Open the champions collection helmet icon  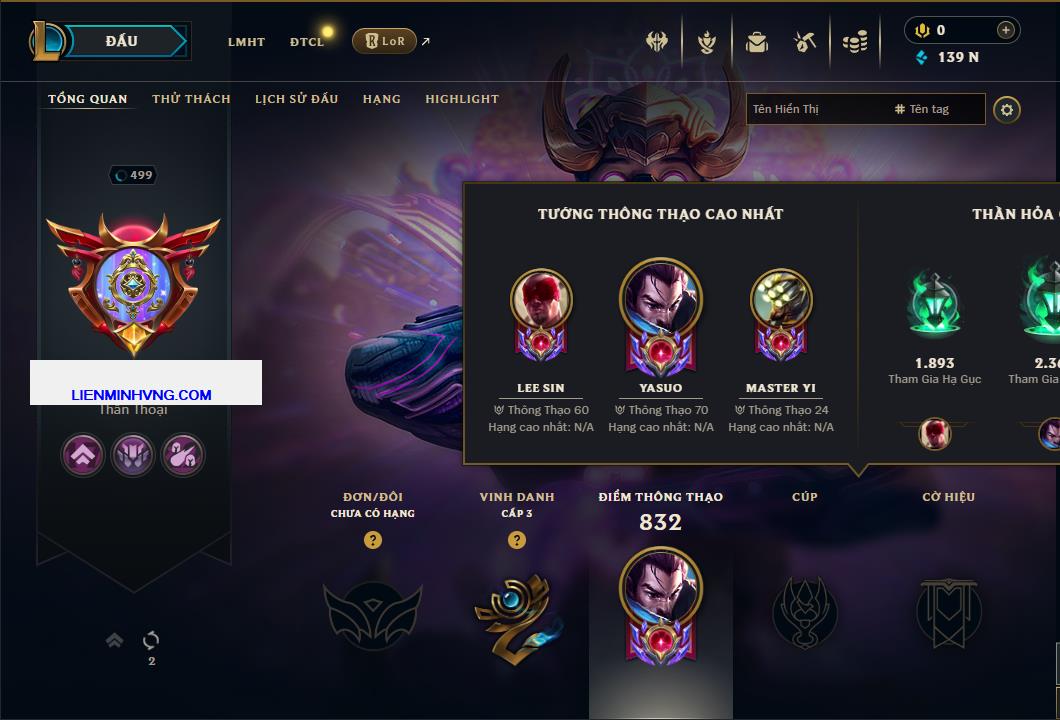656,42
